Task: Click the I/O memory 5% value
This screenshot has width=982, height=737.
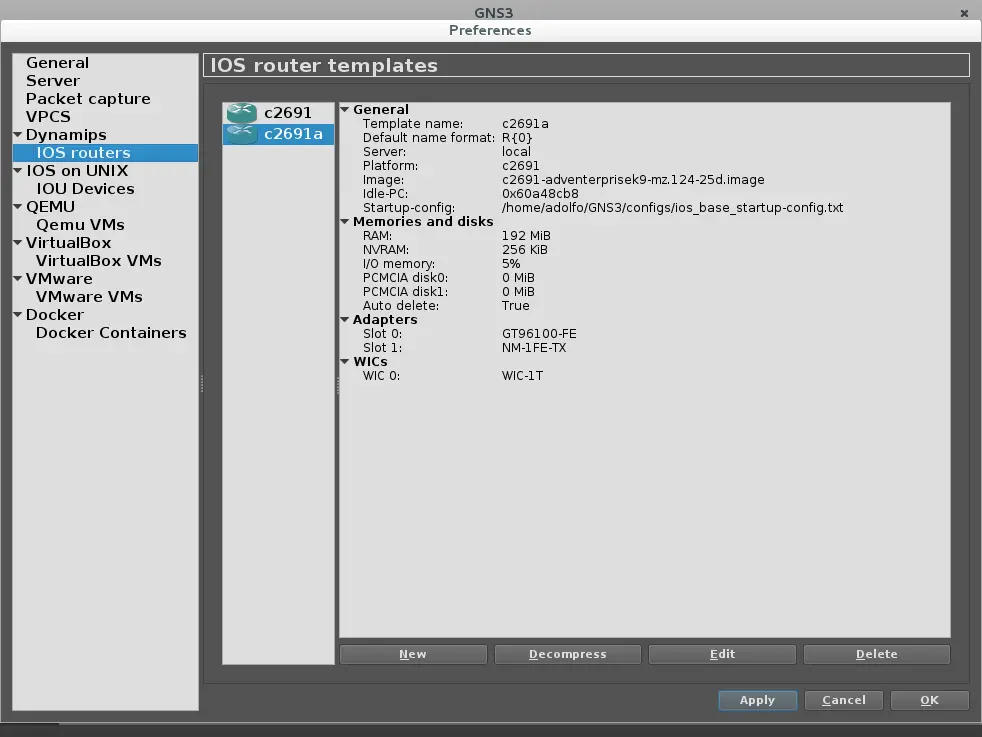Action: pyautogui.click(x=511, y=264)
